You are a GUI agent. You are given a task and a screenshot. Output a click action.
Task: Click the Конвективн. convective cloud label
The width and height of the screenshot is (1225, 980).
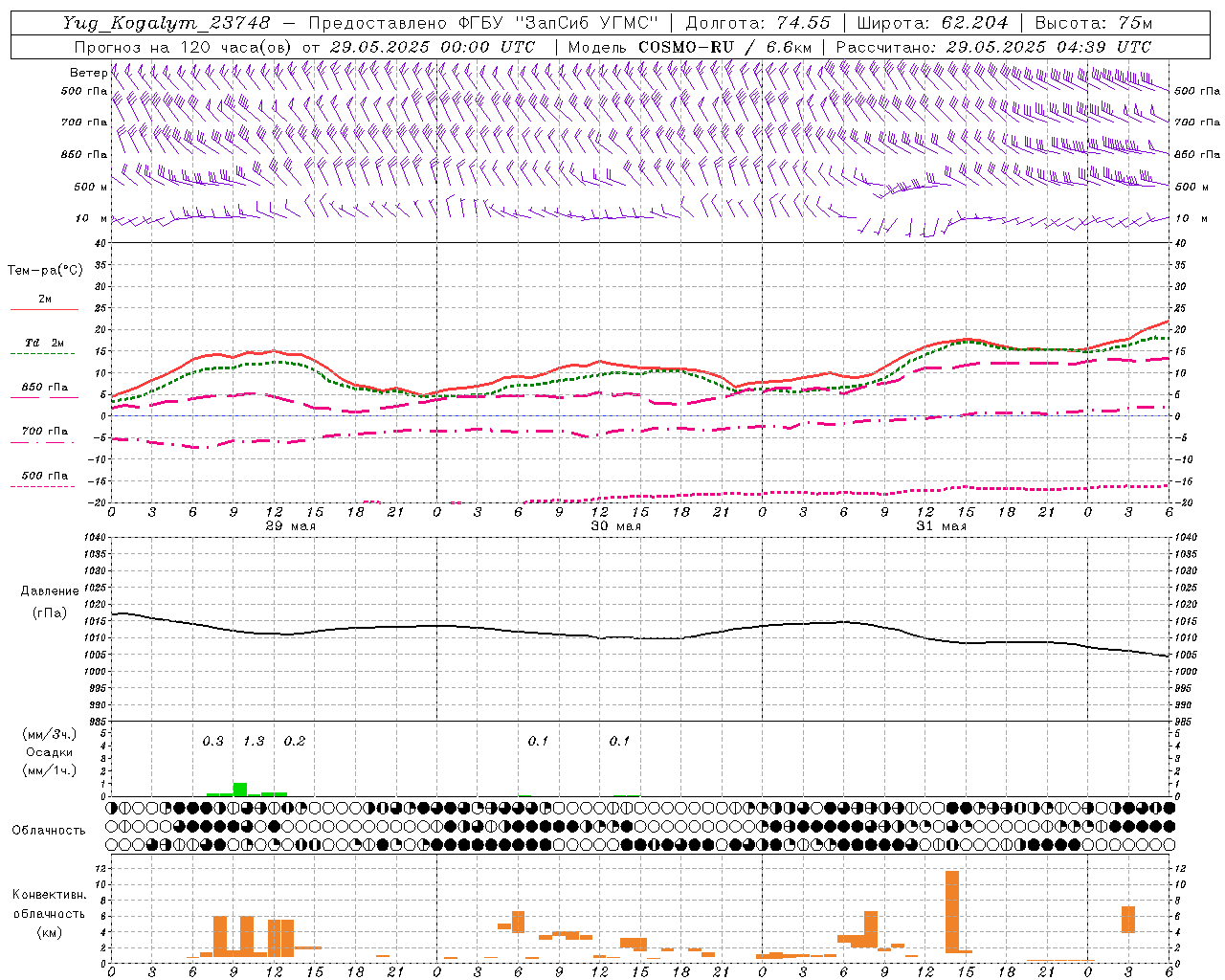(49, 895)
